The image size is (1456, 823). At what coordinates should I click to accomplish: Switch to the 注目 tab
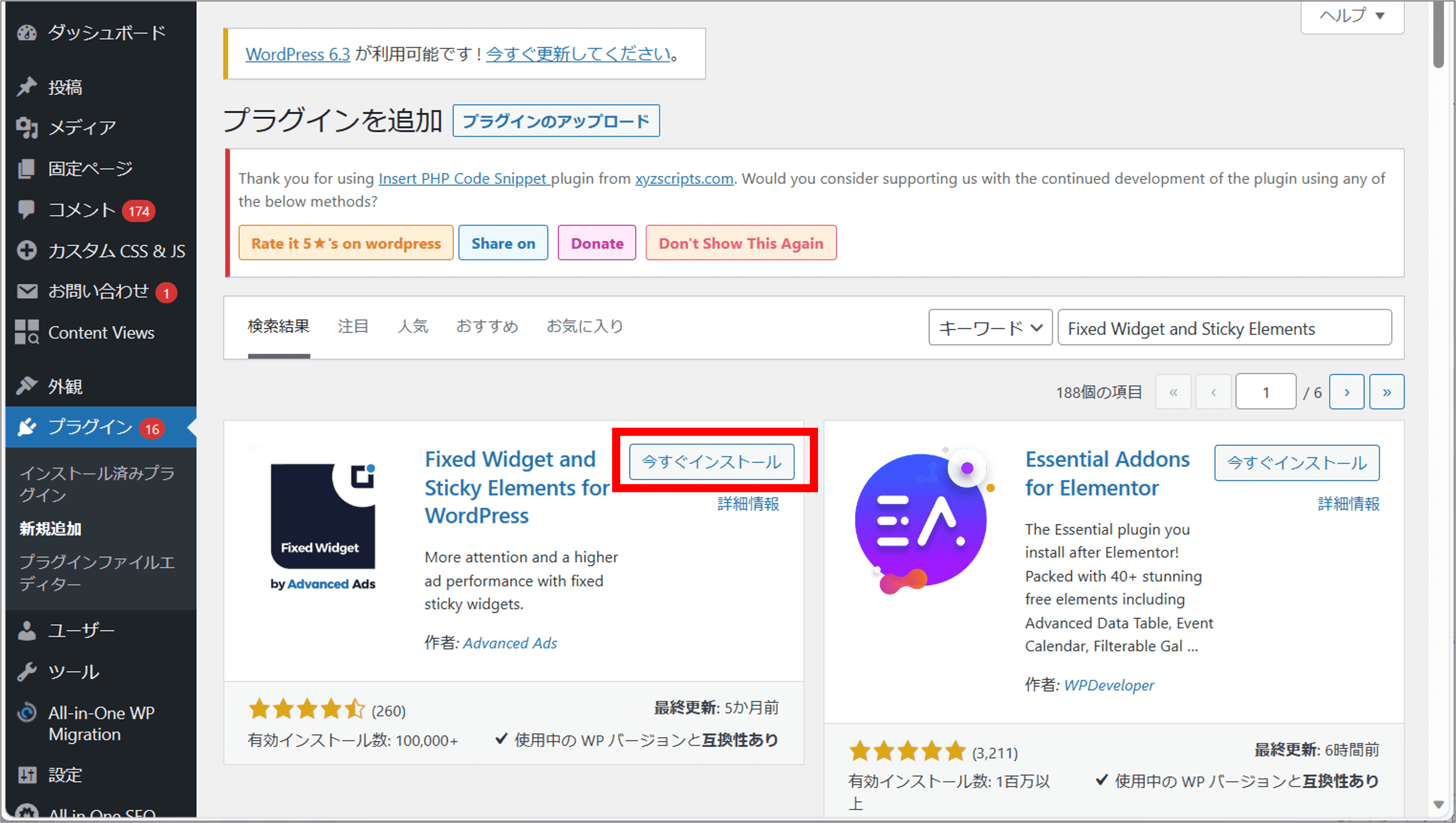tap(353, 326)
